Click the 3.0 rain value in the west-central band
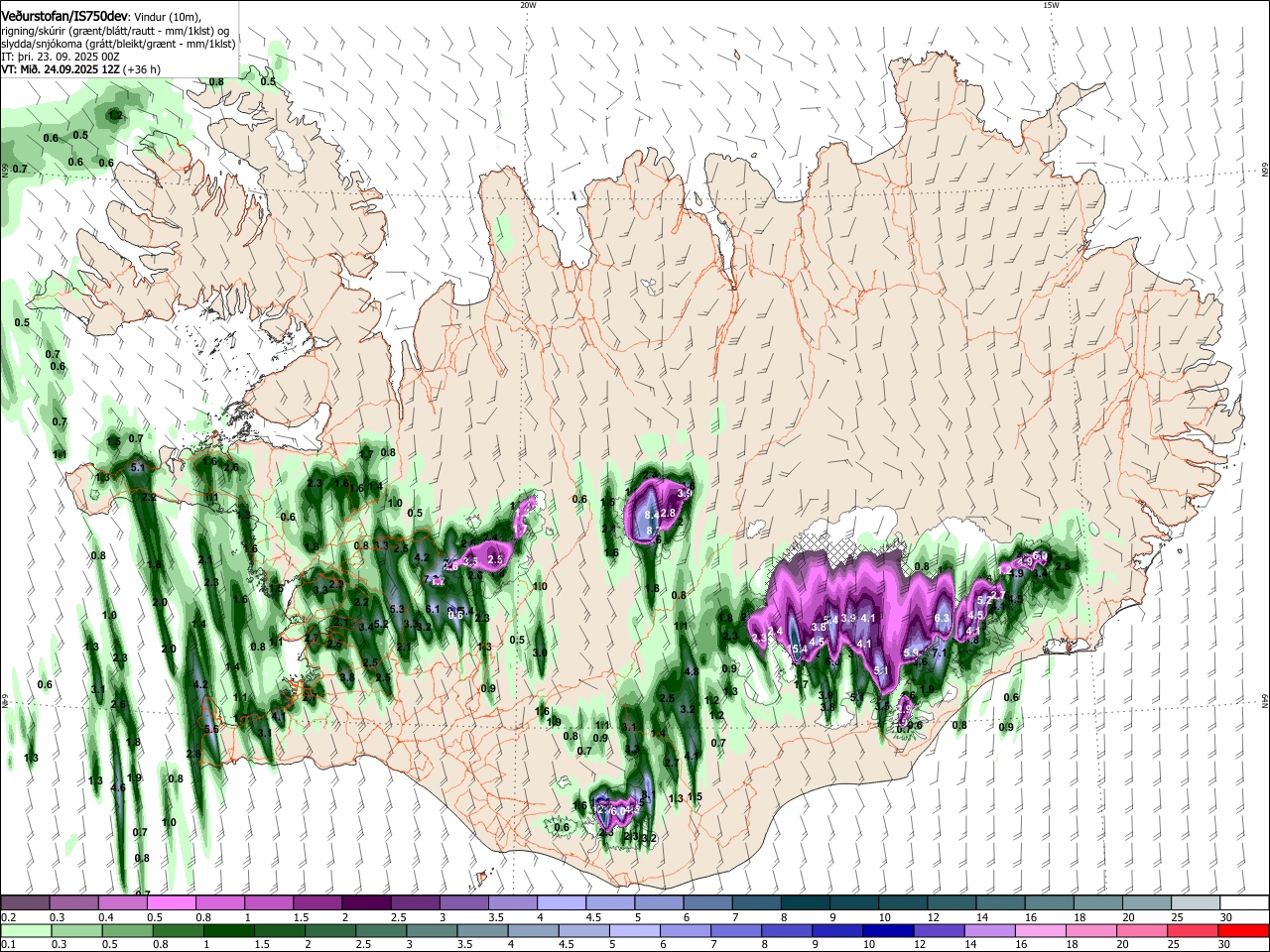The image size is (1270, 952). [540, 653]
